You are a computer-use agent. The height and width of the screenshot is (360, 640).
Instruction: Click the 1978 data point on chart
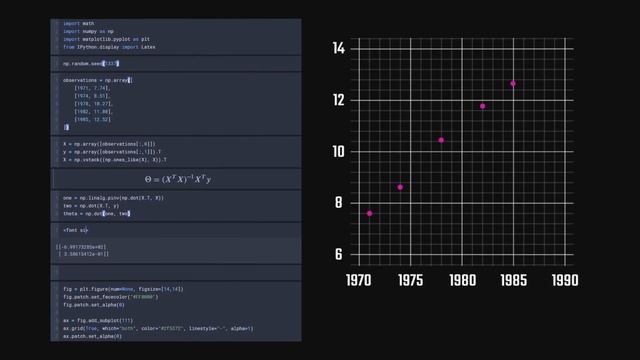coord(441,140)
